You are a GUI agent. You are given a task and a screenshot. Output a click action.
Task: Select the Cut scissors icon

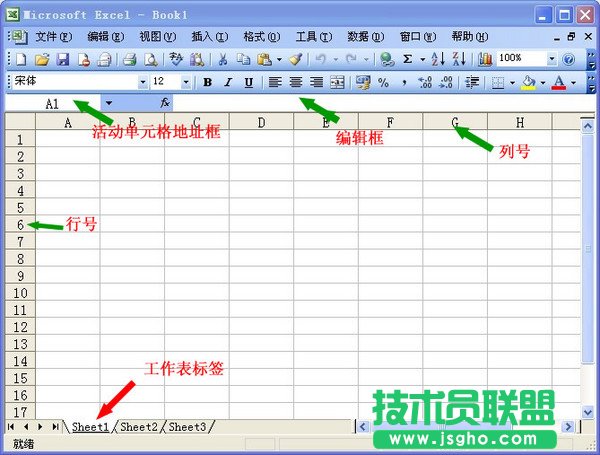[223, 60]
